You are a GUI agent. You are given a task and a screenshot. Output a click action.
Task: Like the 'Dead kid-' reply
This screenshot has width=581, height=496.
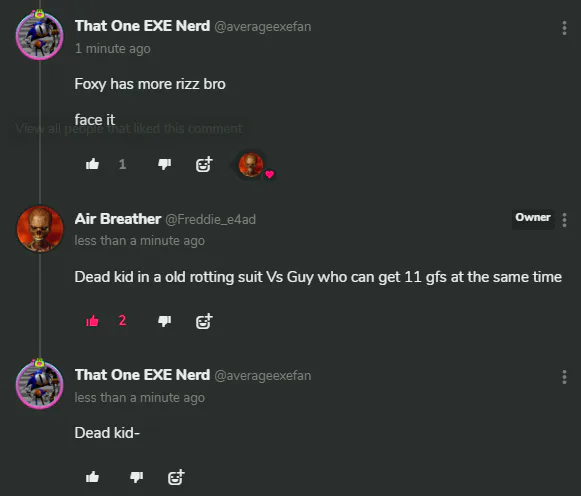[92, 477]
